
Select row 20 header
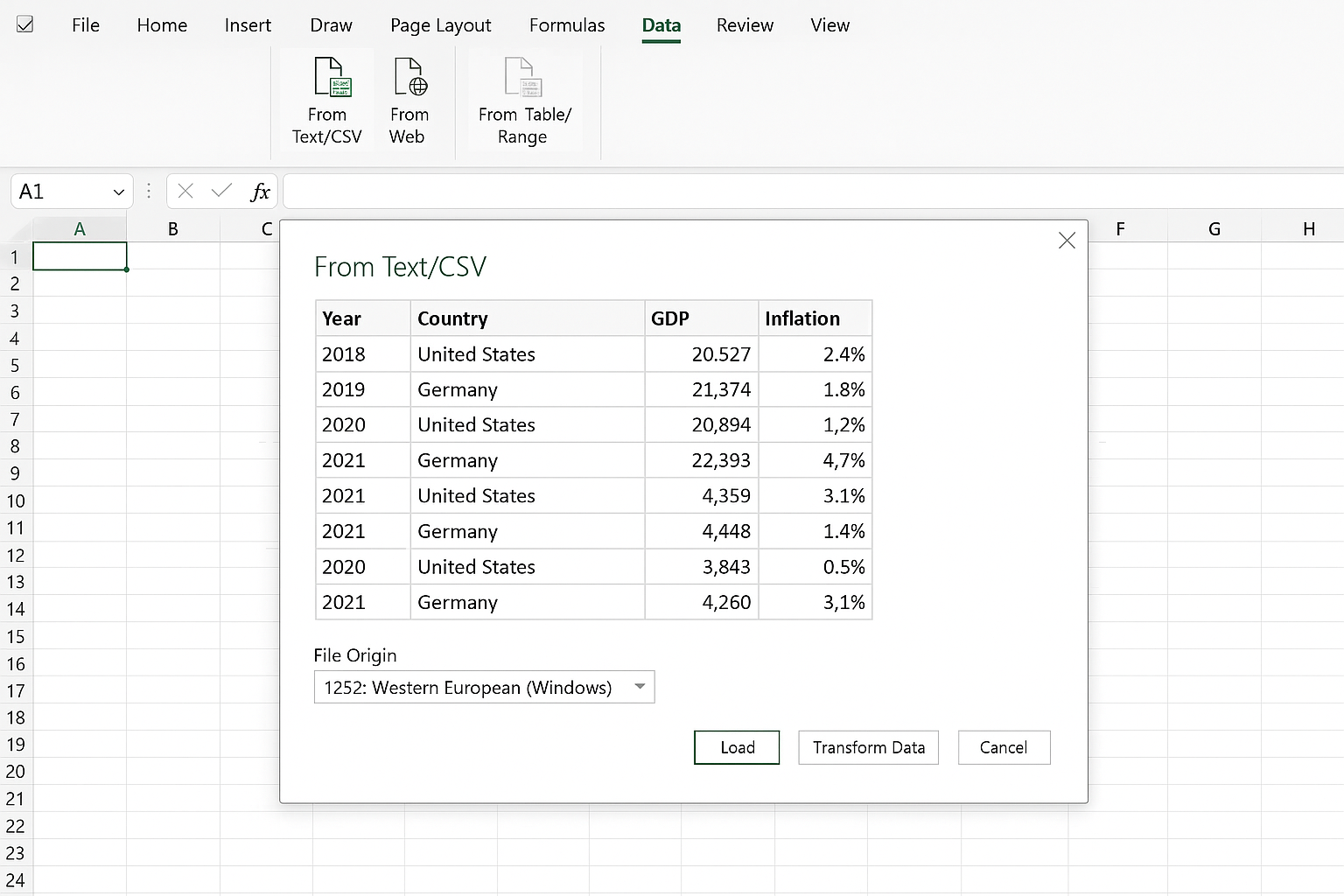pos(15,772)
